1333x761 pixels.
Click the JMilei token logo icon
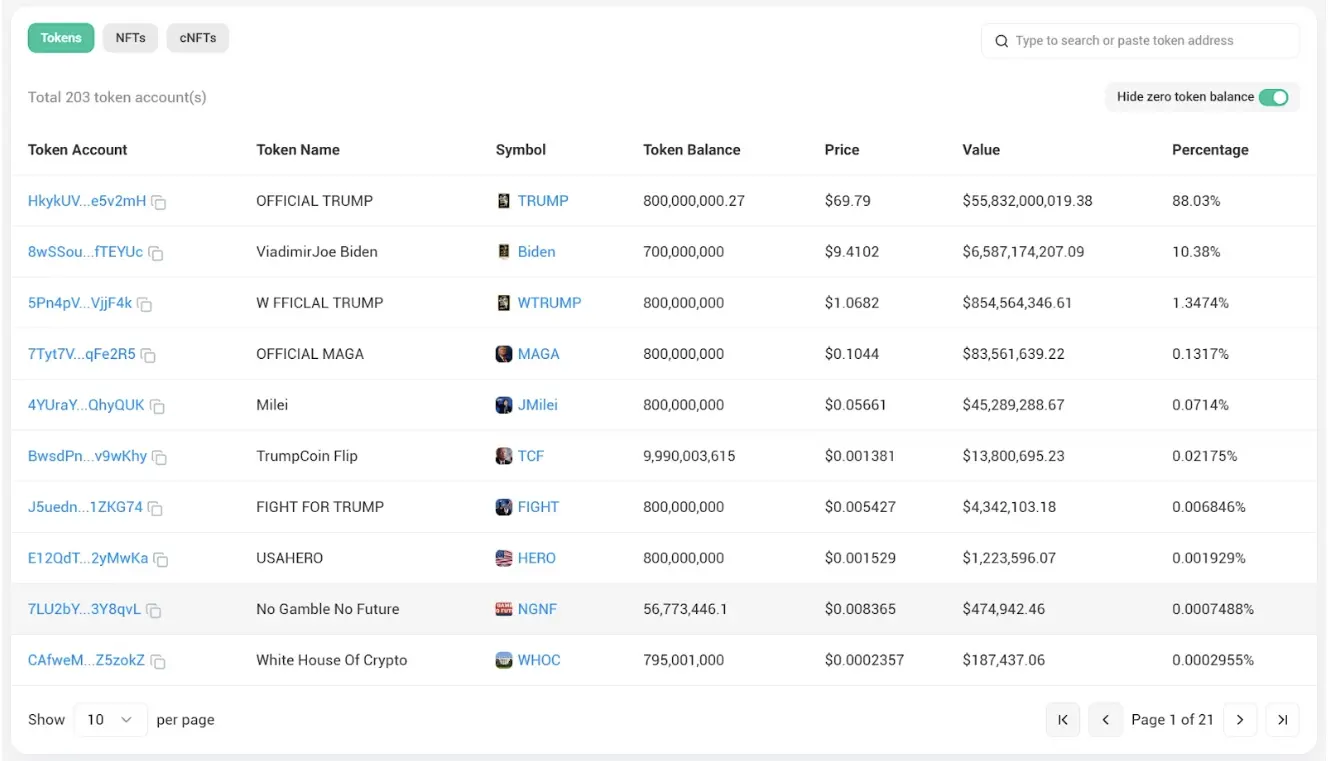pos(504,405)
